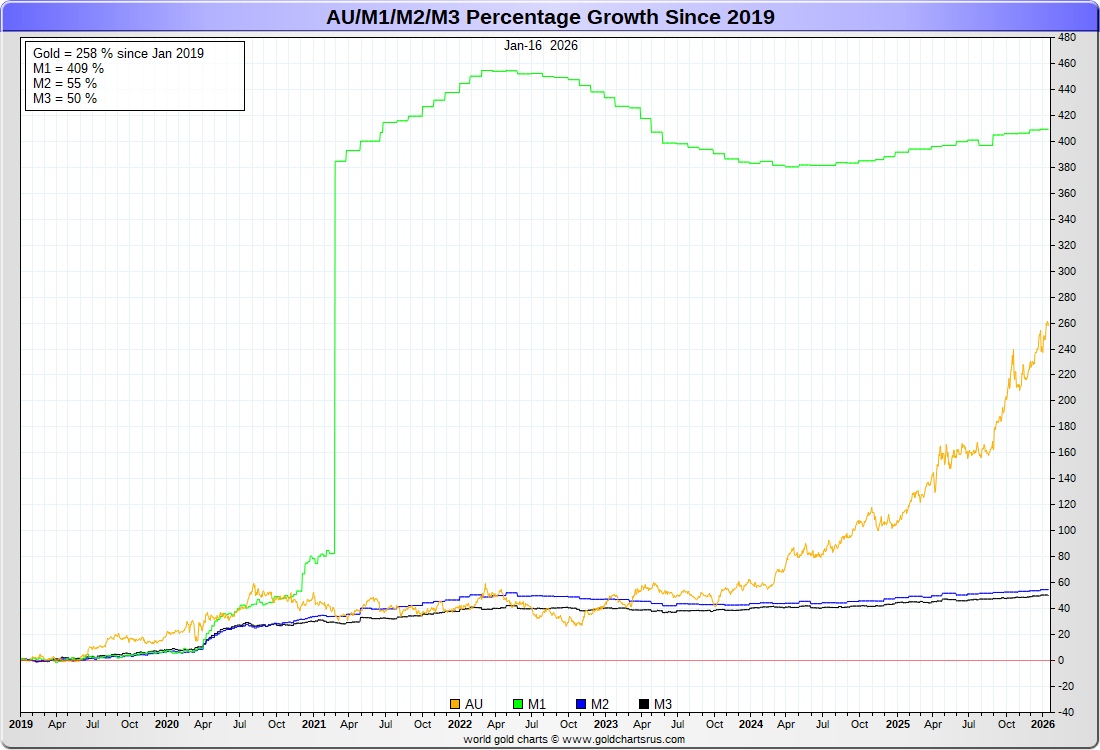Click the 'M2 = 55 %' summary line
The height and width of the screenshot is (750, 1100).
[65, 83]
